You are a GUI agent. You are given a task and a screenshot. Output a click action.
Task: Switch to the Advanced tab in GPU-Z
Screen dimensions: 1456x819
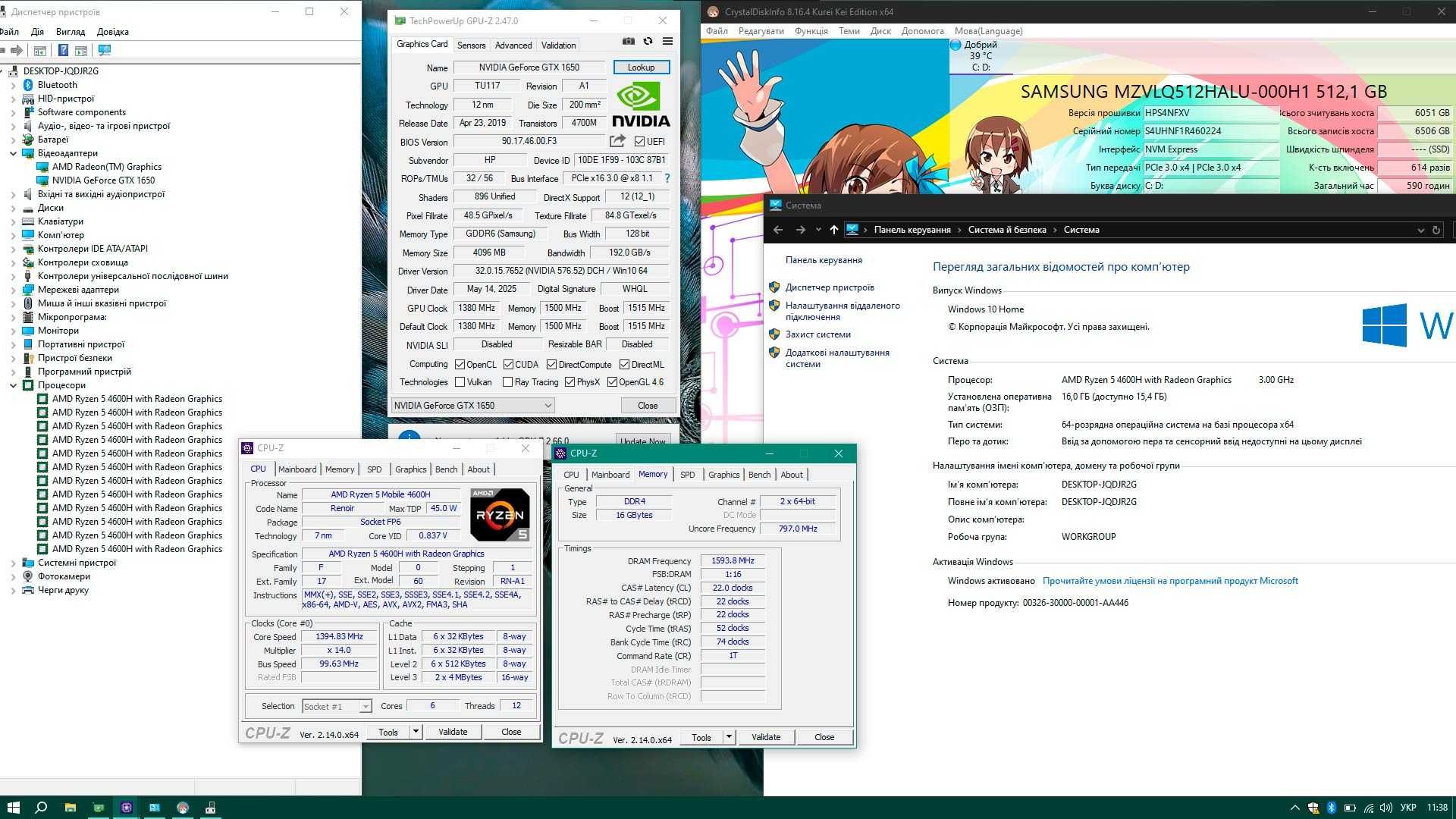(513, 45)
